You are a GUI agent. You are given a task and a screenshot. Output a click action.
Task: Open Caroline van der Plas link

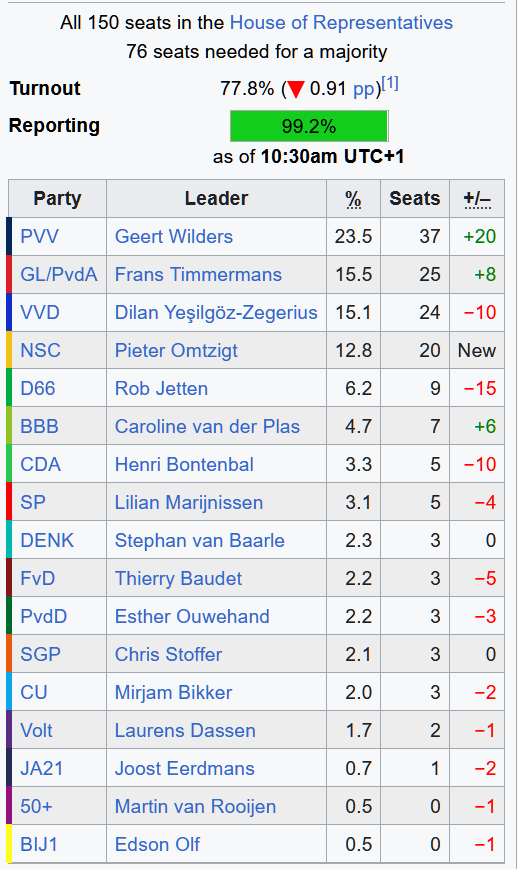pos(207,426)
